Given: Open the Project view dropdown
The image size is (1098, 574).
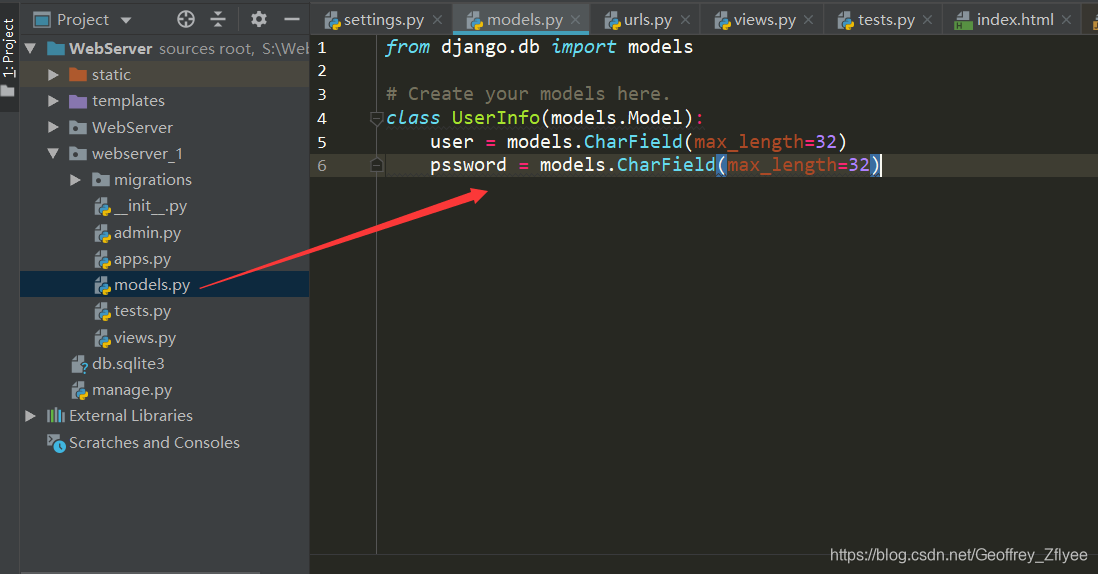Looking at the screenshot, I should click(126, 20).
